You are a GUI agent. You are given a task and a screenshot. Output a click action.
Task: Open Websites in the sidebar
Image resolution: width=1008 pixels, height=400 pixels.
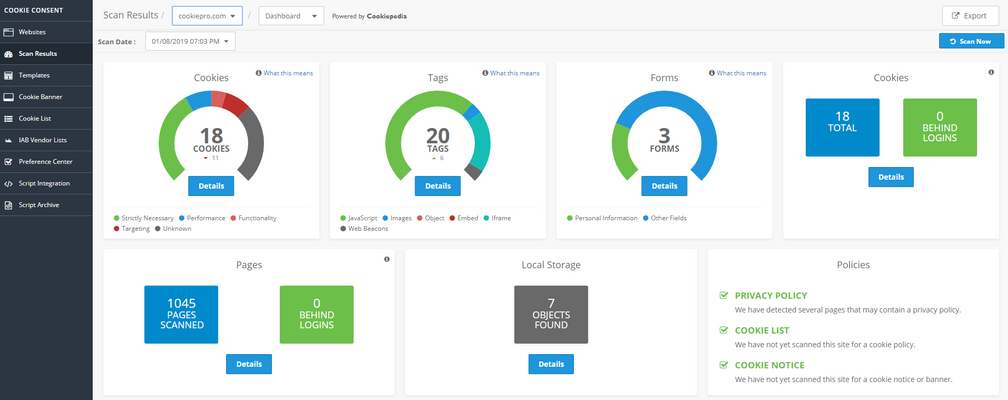46,32
